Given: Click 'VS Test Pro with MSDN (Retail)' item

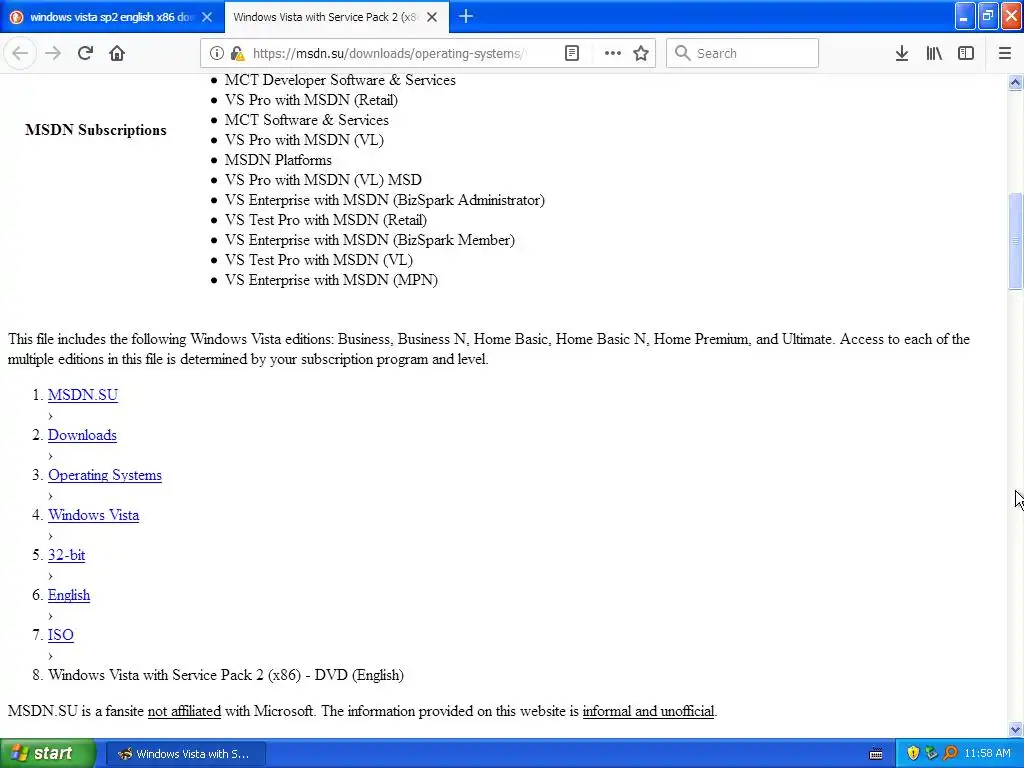Looking at the screenshot, I should [326, 220].
